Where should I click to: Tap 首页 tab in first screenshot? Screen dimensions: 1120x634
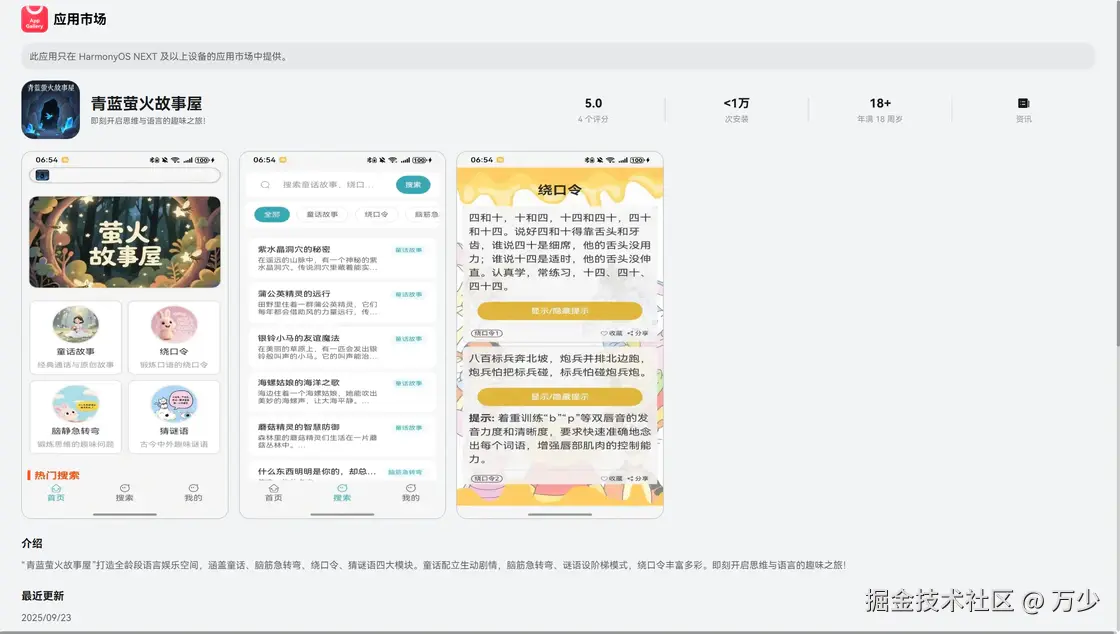[56, 493]
